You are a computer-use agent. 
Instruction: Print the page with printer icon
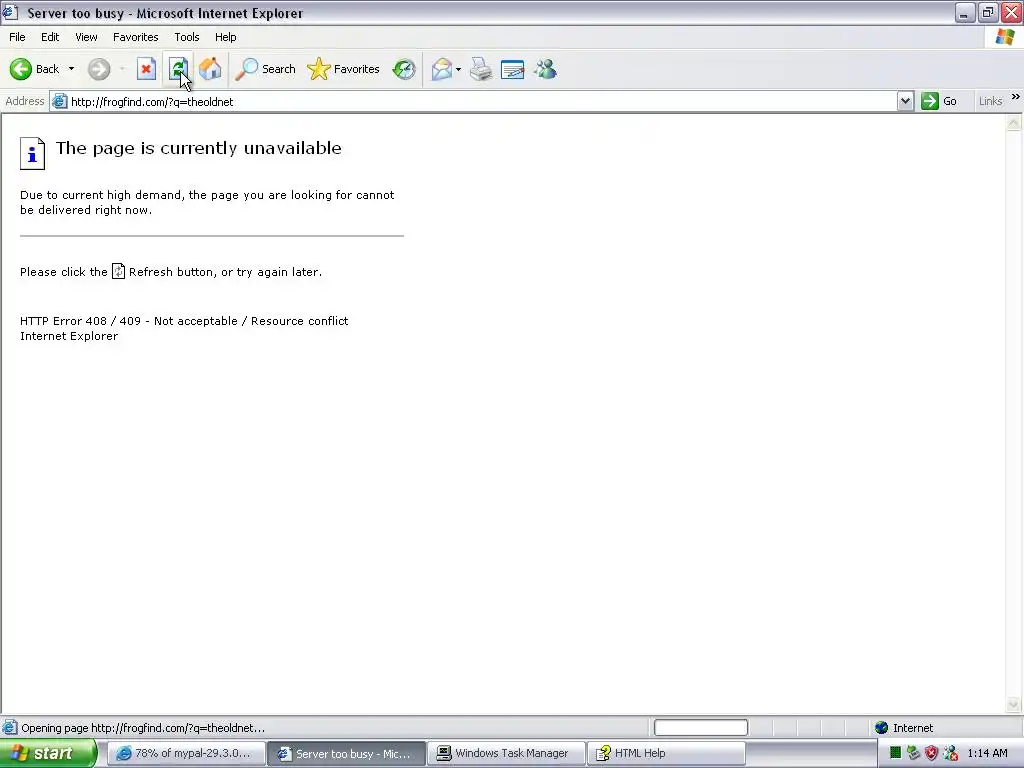[x=481, y=69]
